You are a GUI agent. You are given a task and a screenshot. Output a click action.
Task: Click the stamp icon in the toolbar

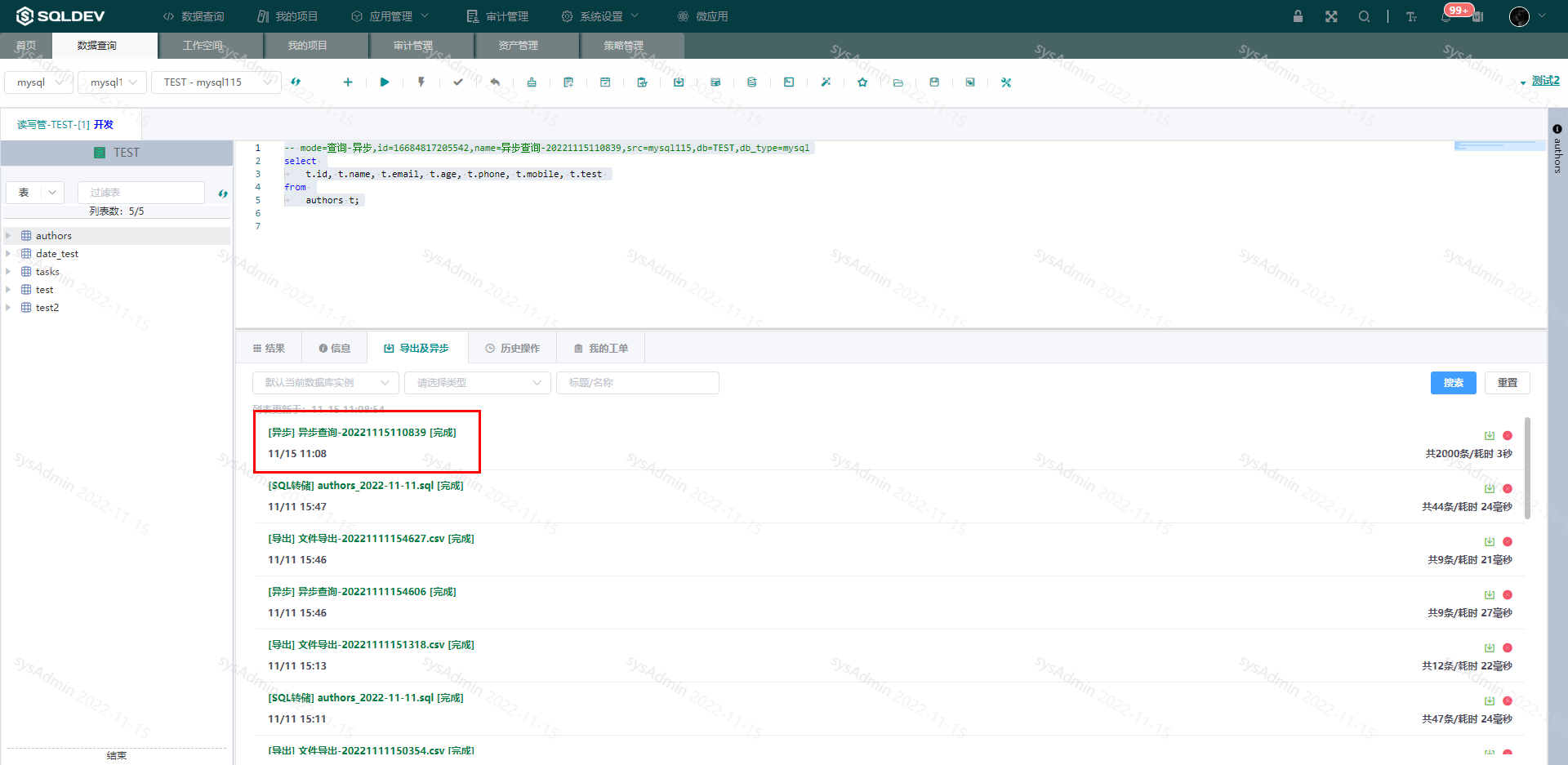(x=532, y=82)
